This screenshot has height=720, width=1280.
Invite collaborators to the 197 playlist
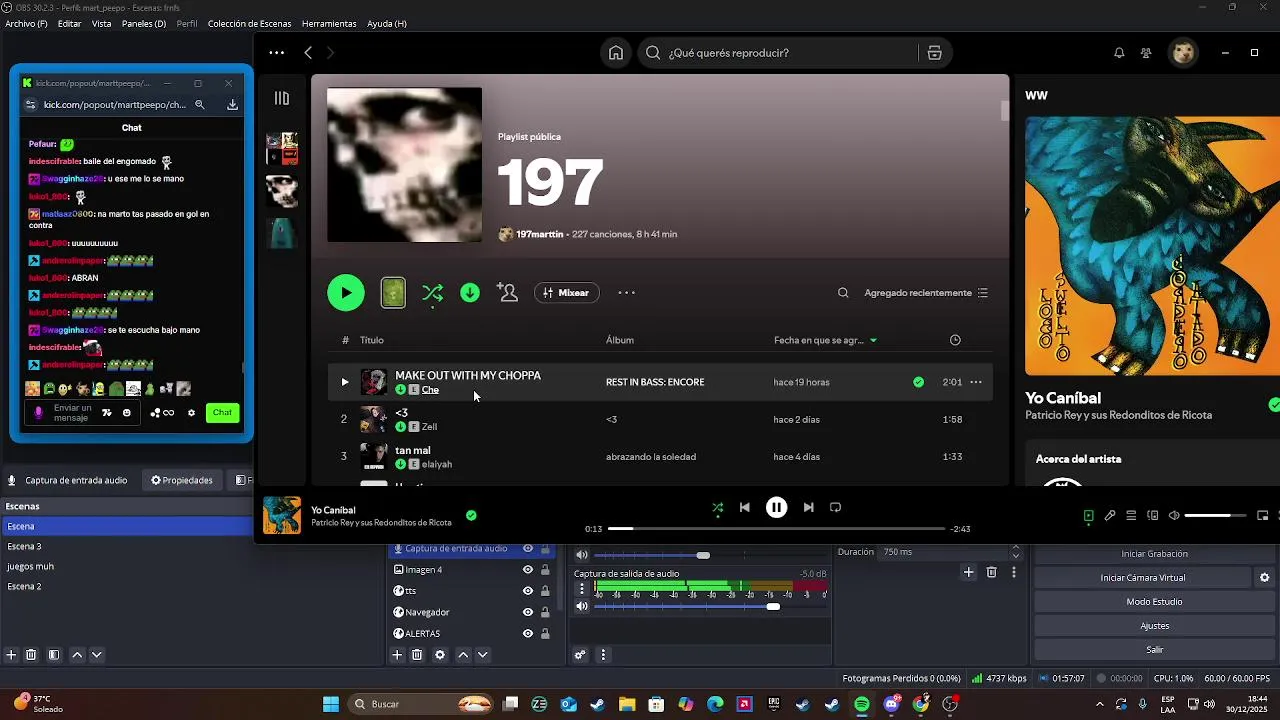coord(508,293)
